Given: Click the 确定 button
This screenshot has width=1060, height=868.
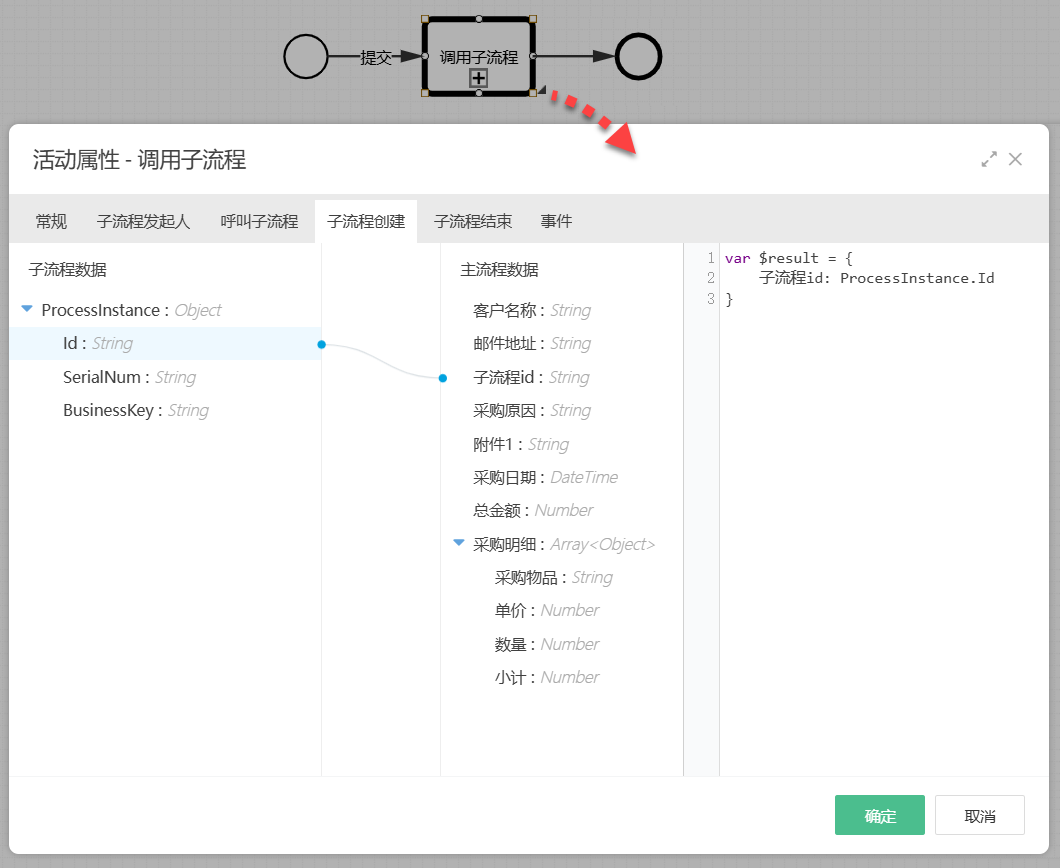Looking at the screenshot, I should coord(879,815).
